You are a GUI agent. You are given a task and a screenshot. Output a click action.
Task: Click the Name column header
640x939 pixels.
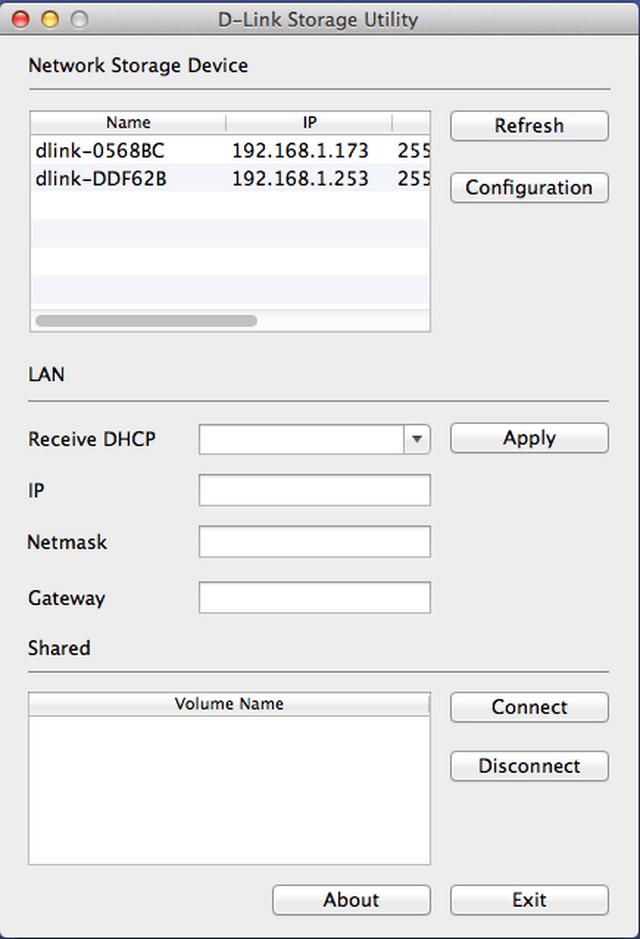click(128, 123)
